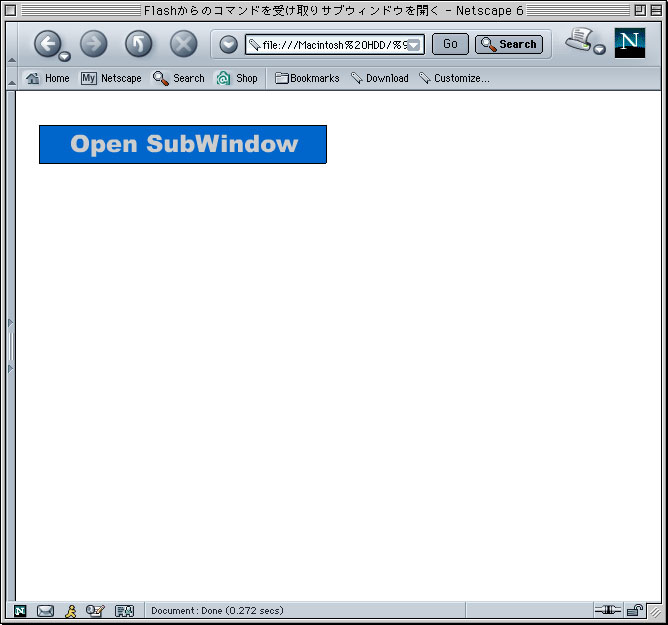Viewport: 668px width, 625px height.
Task: Click the Go button
Action: pyautogui.click(x=450, y=44)
